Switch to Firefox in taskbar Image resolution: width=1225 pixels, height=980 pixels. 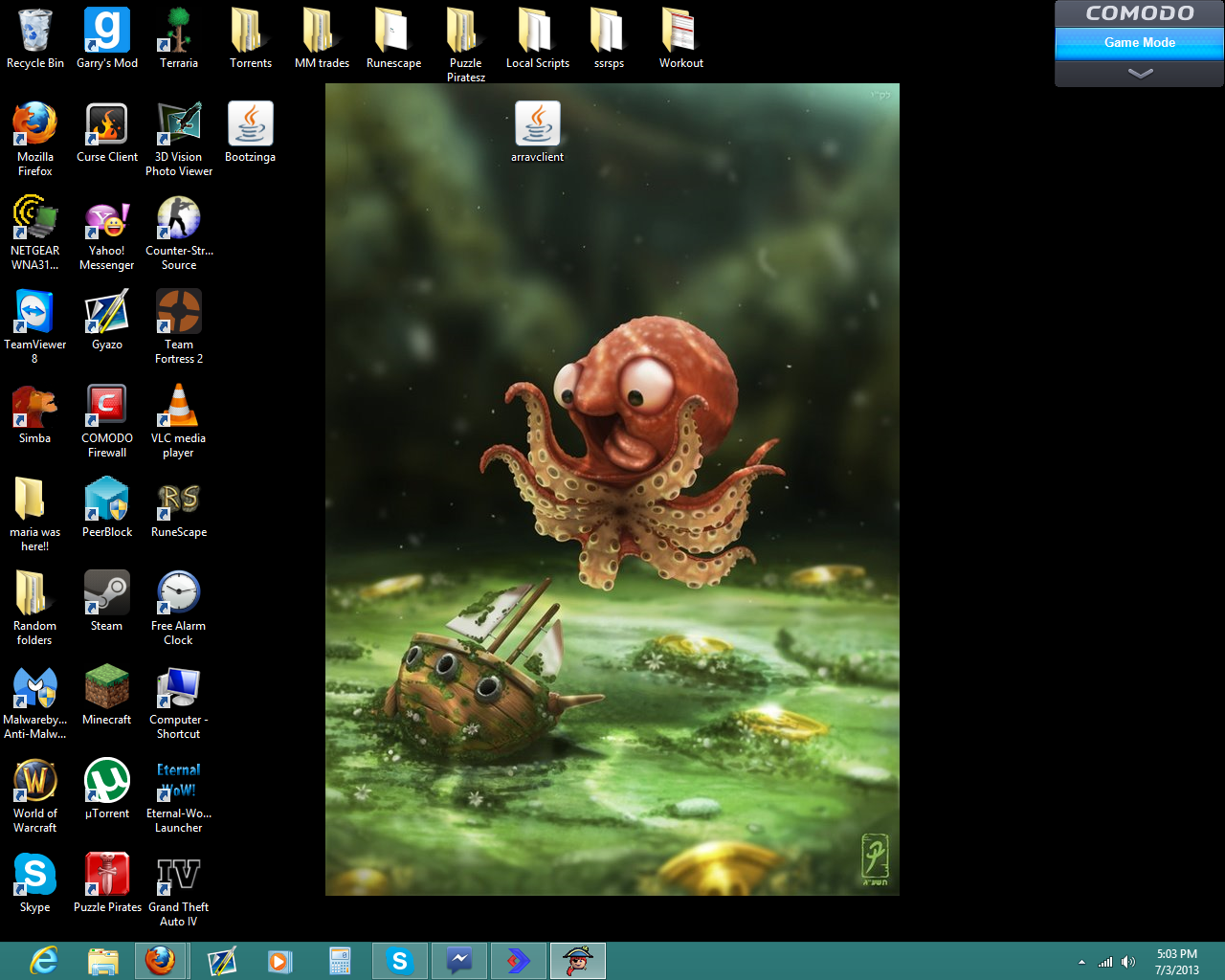(160, 961)
